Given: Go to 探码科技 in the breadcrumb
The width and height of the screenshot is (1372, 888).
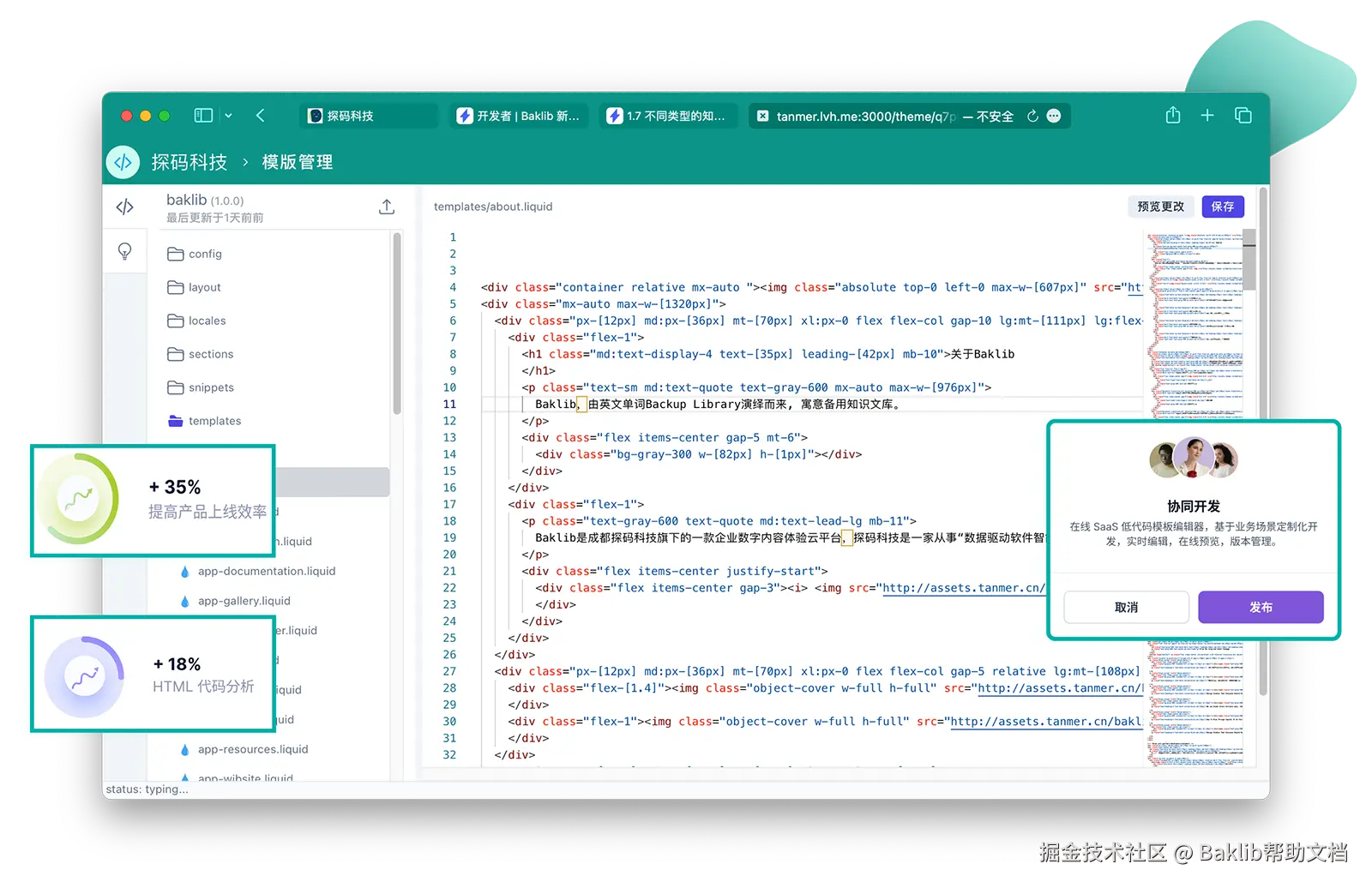Looking at the screenshot, I should pyautogui.click(x=190, y=162).
